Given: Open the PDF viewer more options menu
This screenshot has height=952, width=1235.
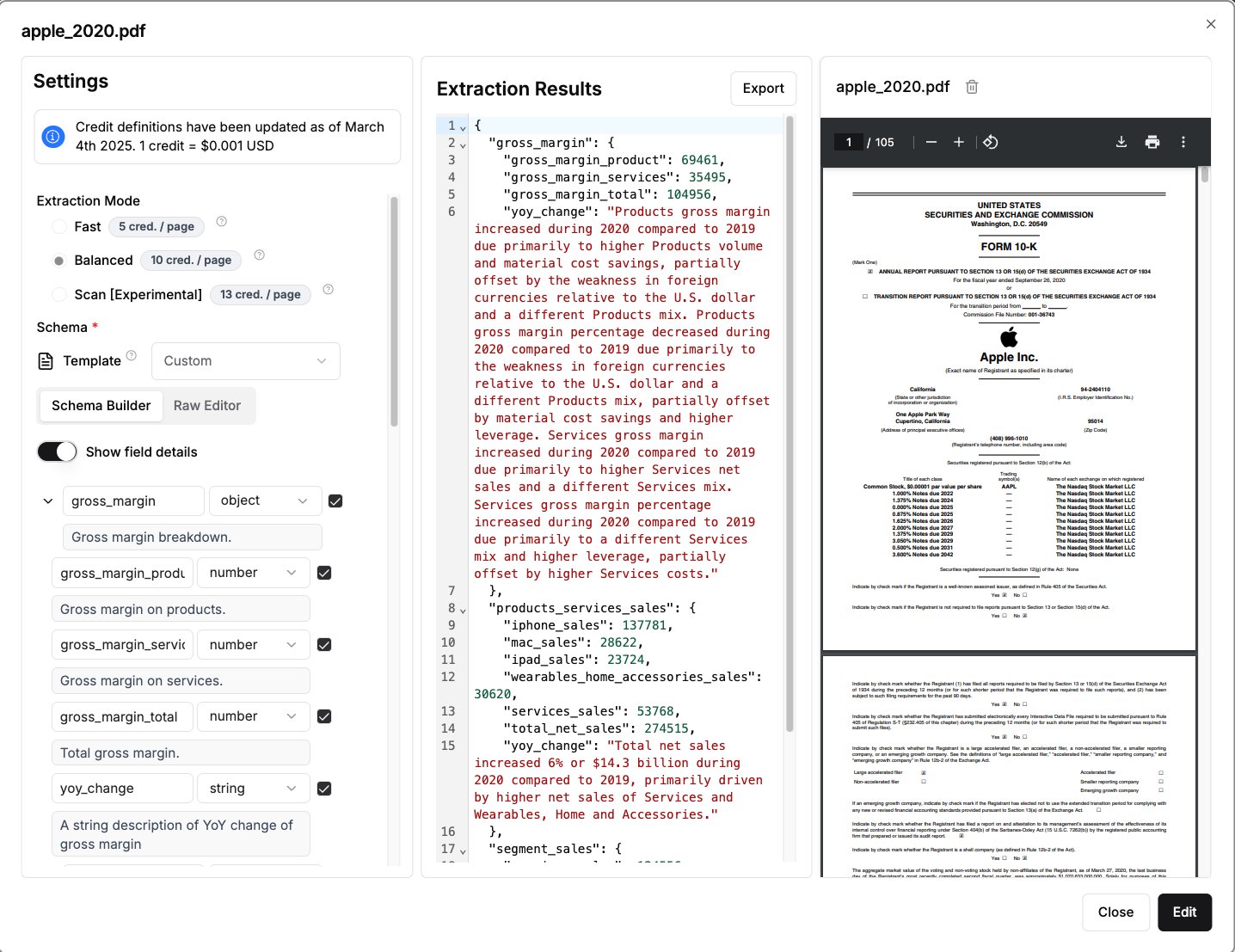Looking at the screenshot, I should 1183,142.
